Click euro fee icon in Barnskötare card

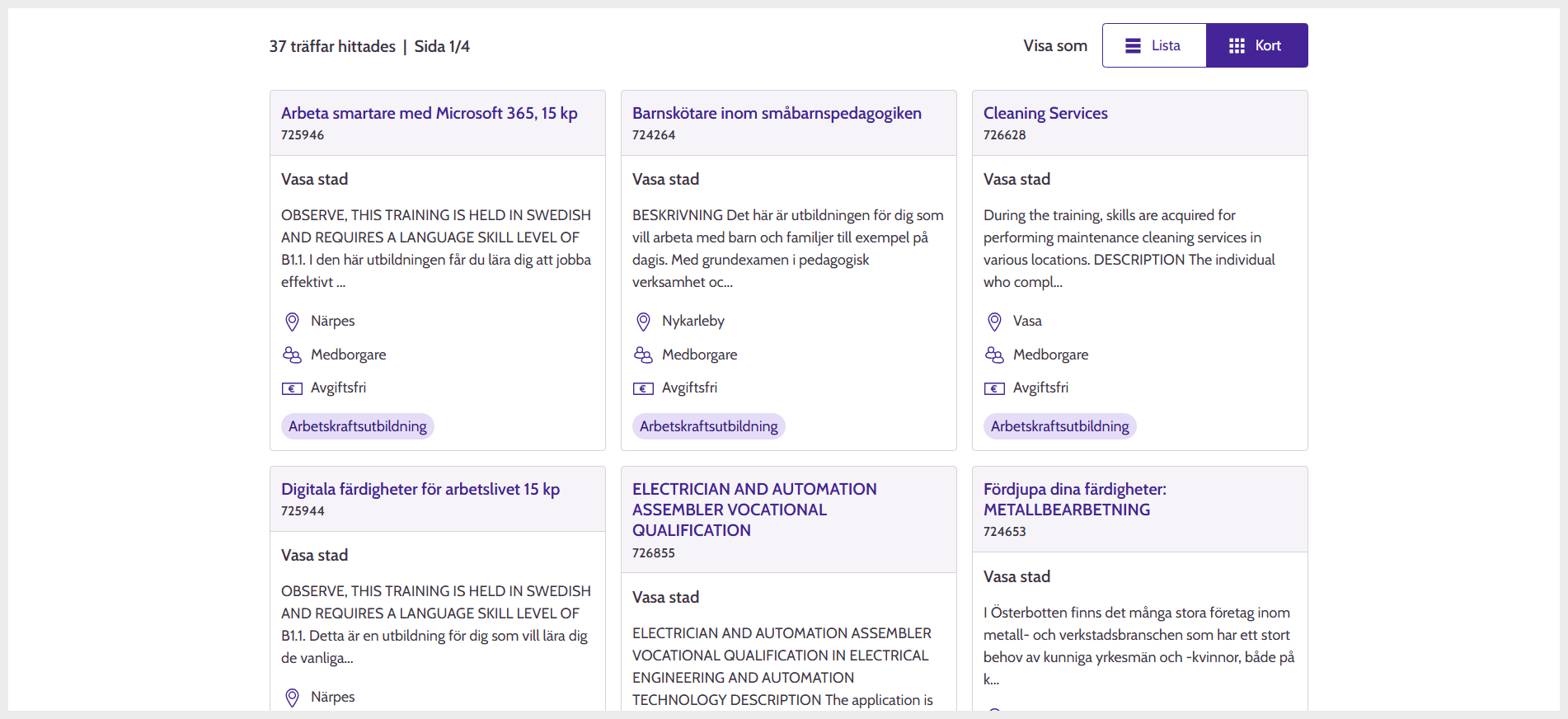coord(643,388)
